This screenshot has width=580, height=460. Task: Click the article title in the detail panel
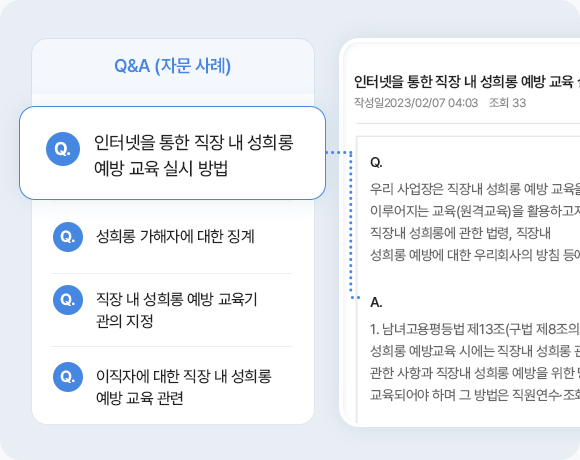click(466, 81)
